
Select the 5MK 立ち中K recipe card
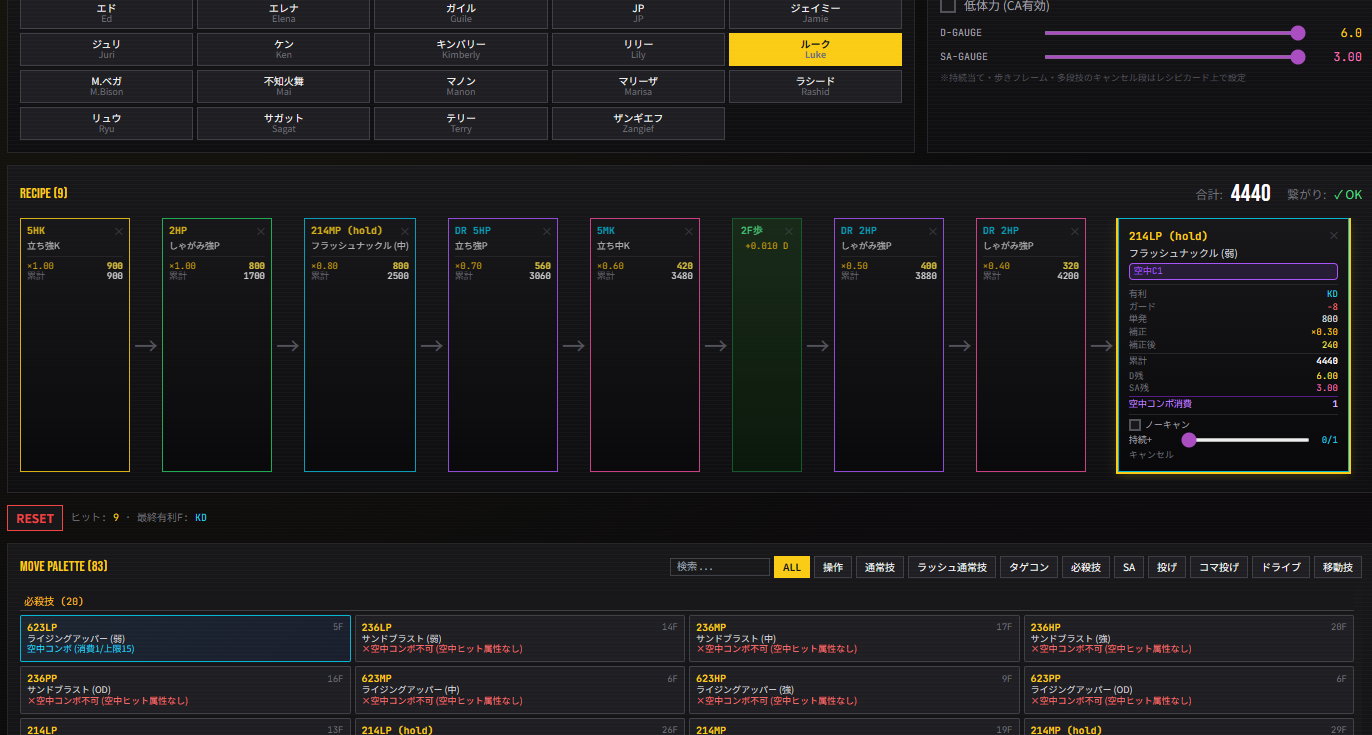[644, 345]
